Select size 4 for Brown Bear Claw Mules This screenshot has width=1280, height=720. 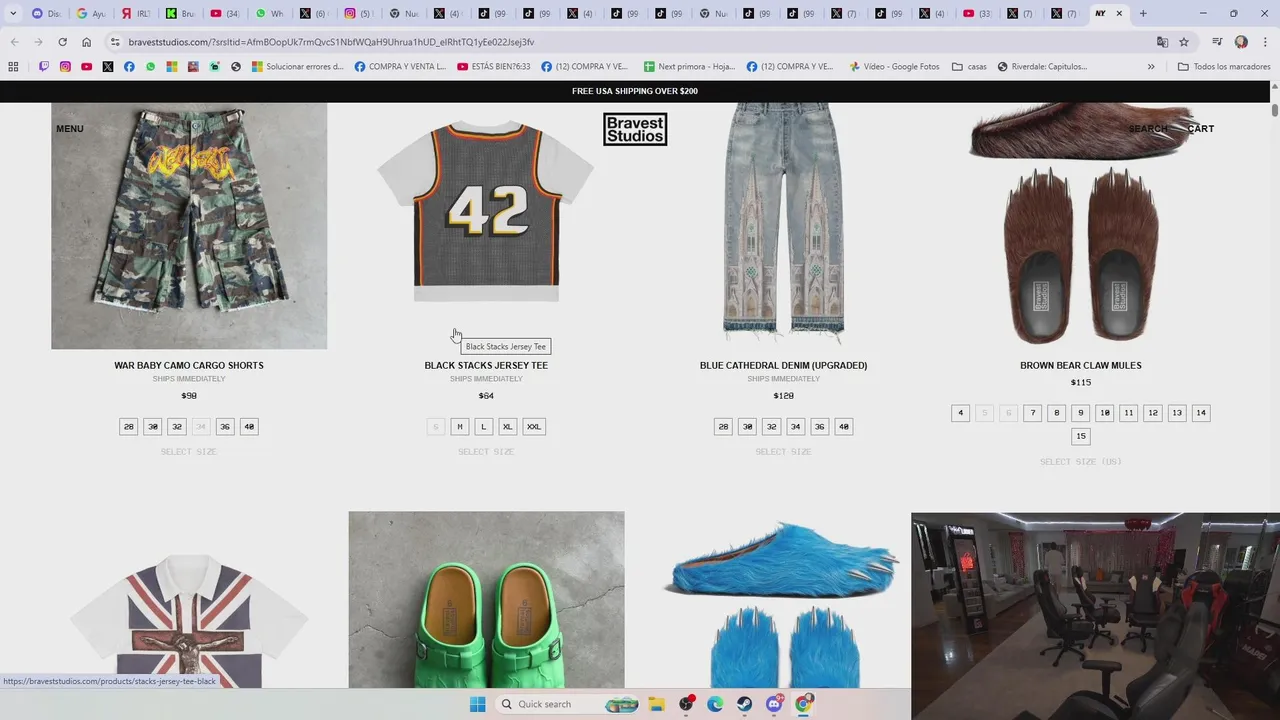[x=960, y=413]
